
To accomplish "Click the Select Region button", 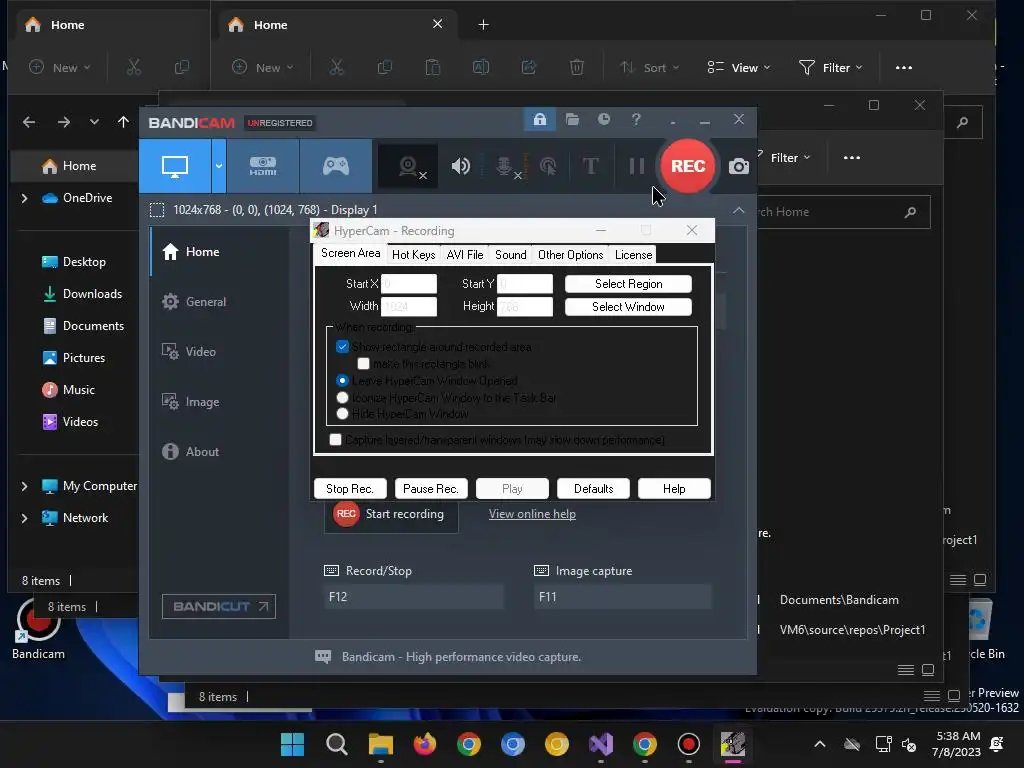I will 628,284.
